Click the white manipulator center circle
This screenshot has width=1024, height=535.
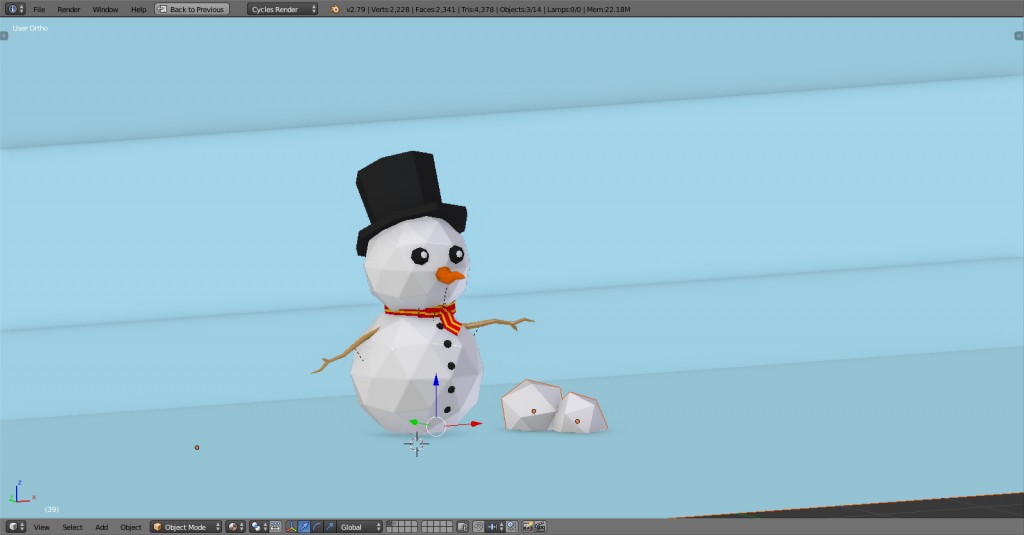pyautogui.click(x=436, y=427)
